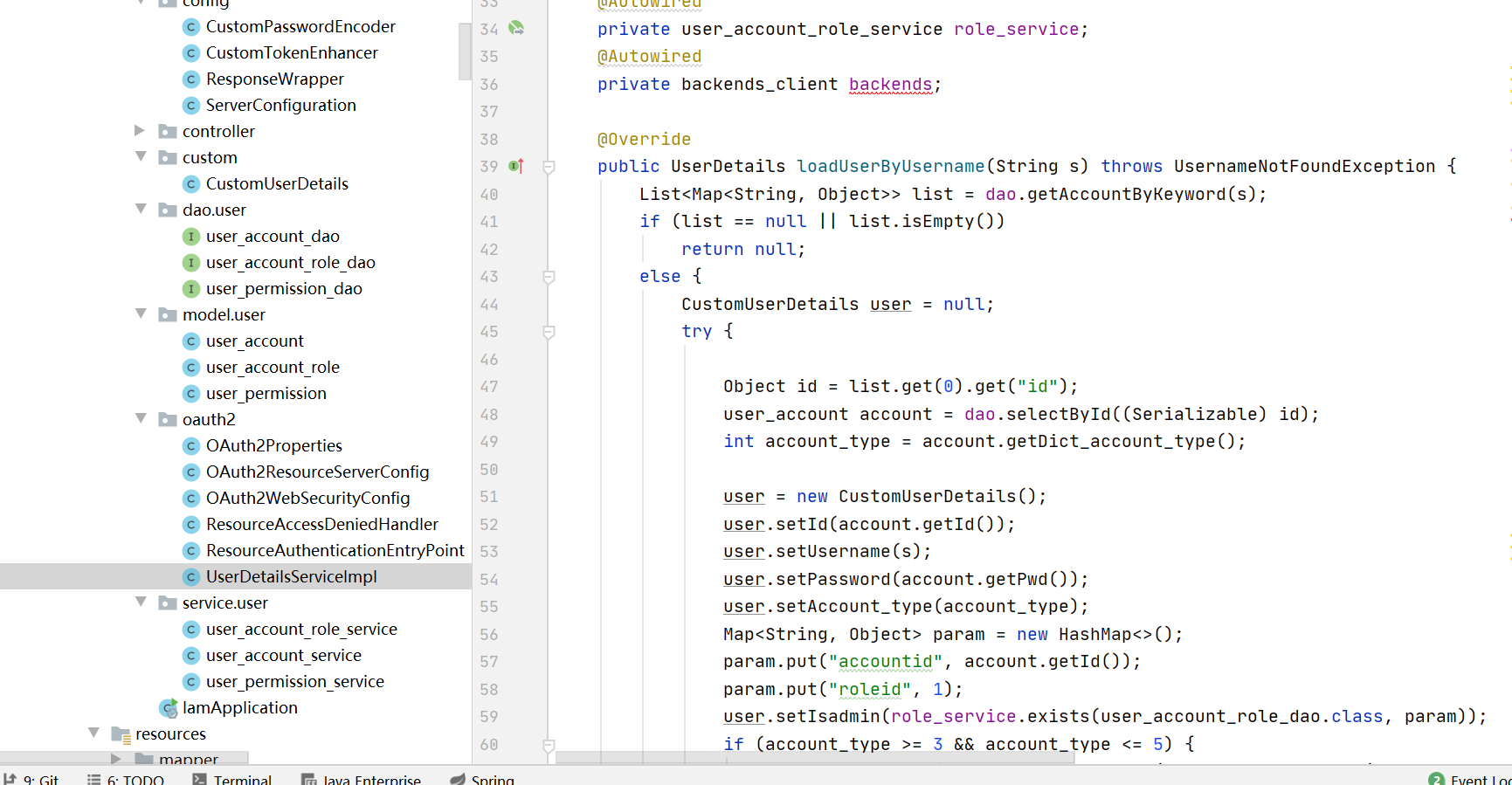Screen dimensions: 1512x785
Task: Click interface icon beside user_permission_dao
Action: click(191, 289)
